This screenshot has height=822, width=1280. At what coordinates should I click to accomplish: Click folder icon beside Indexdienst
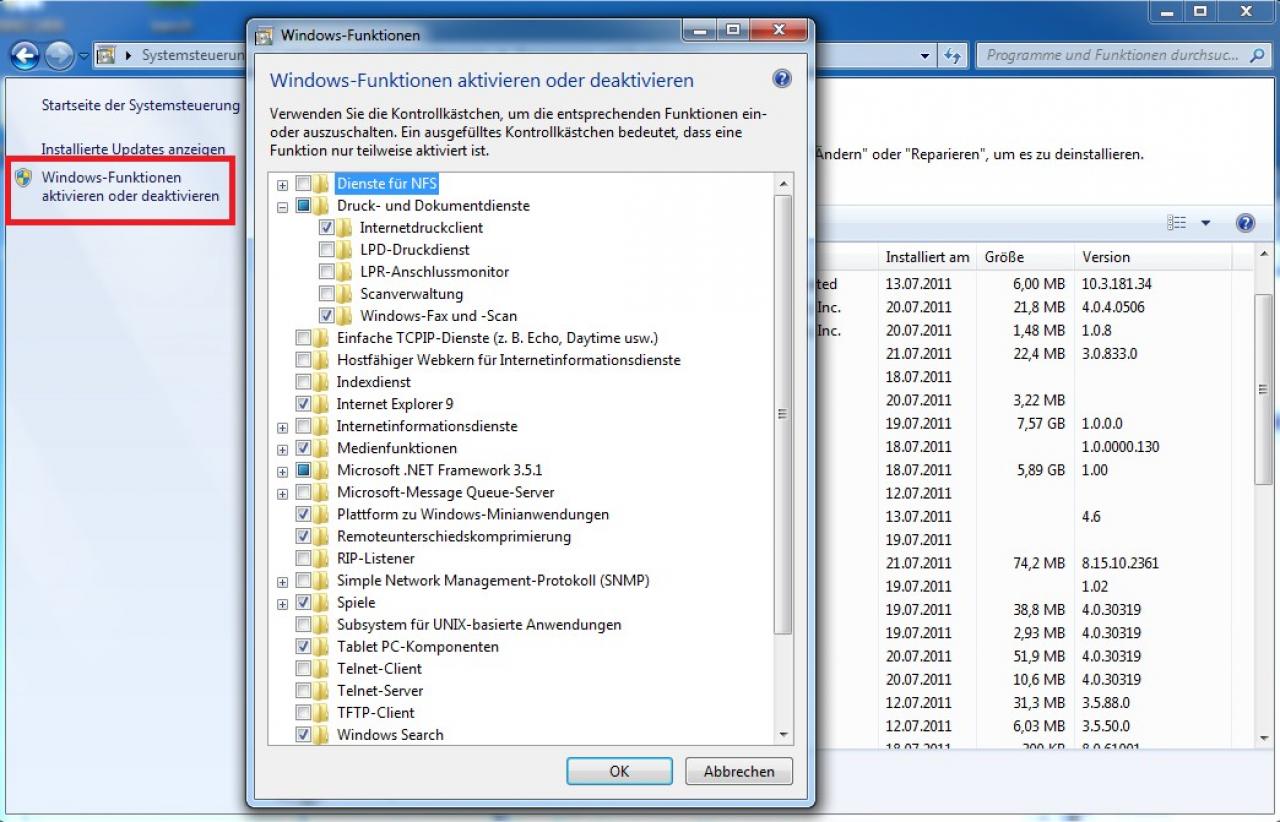[x=320, y=382]
